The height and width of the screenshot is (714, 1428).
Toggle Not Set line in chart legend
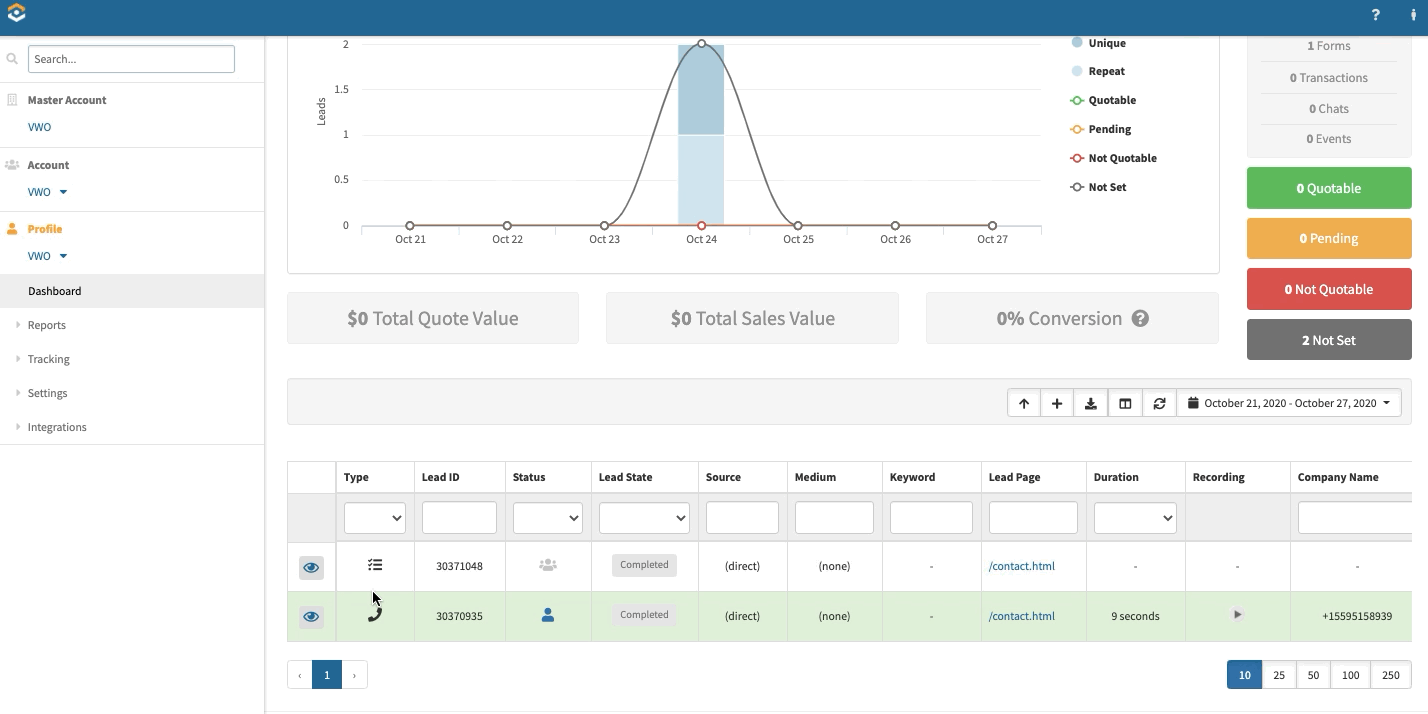[x=1098, y=187]
